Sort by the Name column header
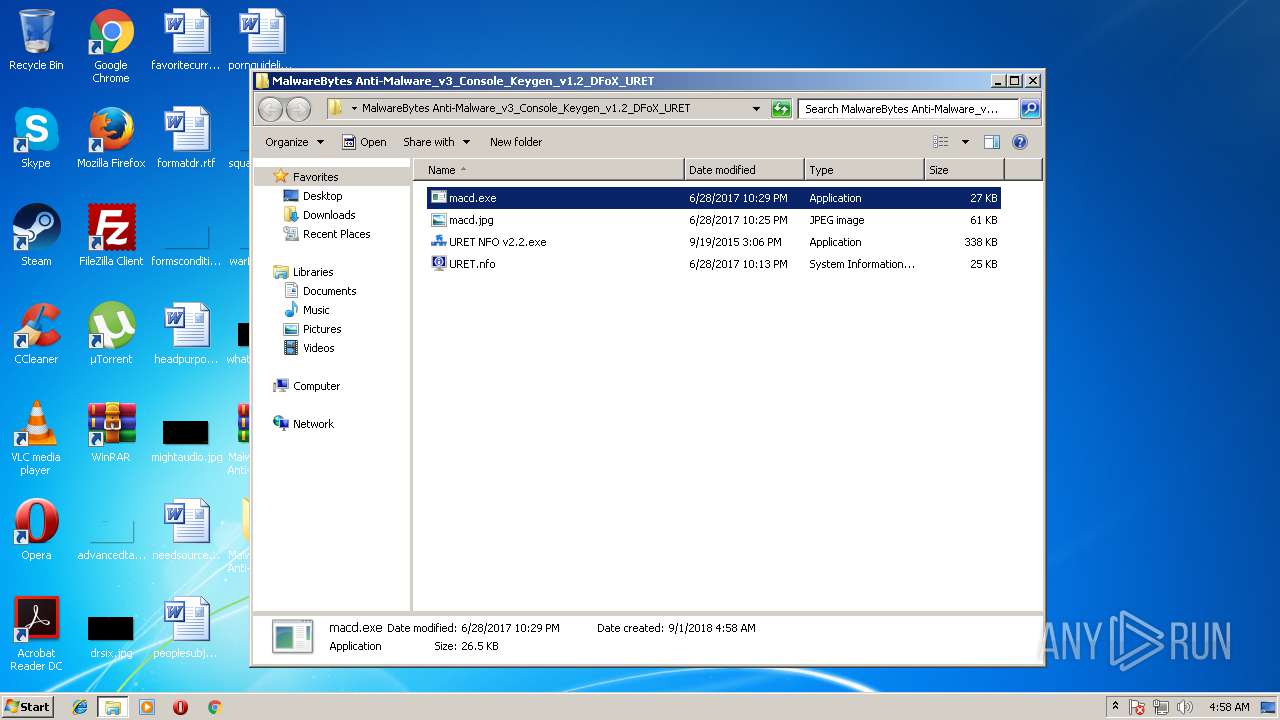1280x720 pixels. coord(549,170)
